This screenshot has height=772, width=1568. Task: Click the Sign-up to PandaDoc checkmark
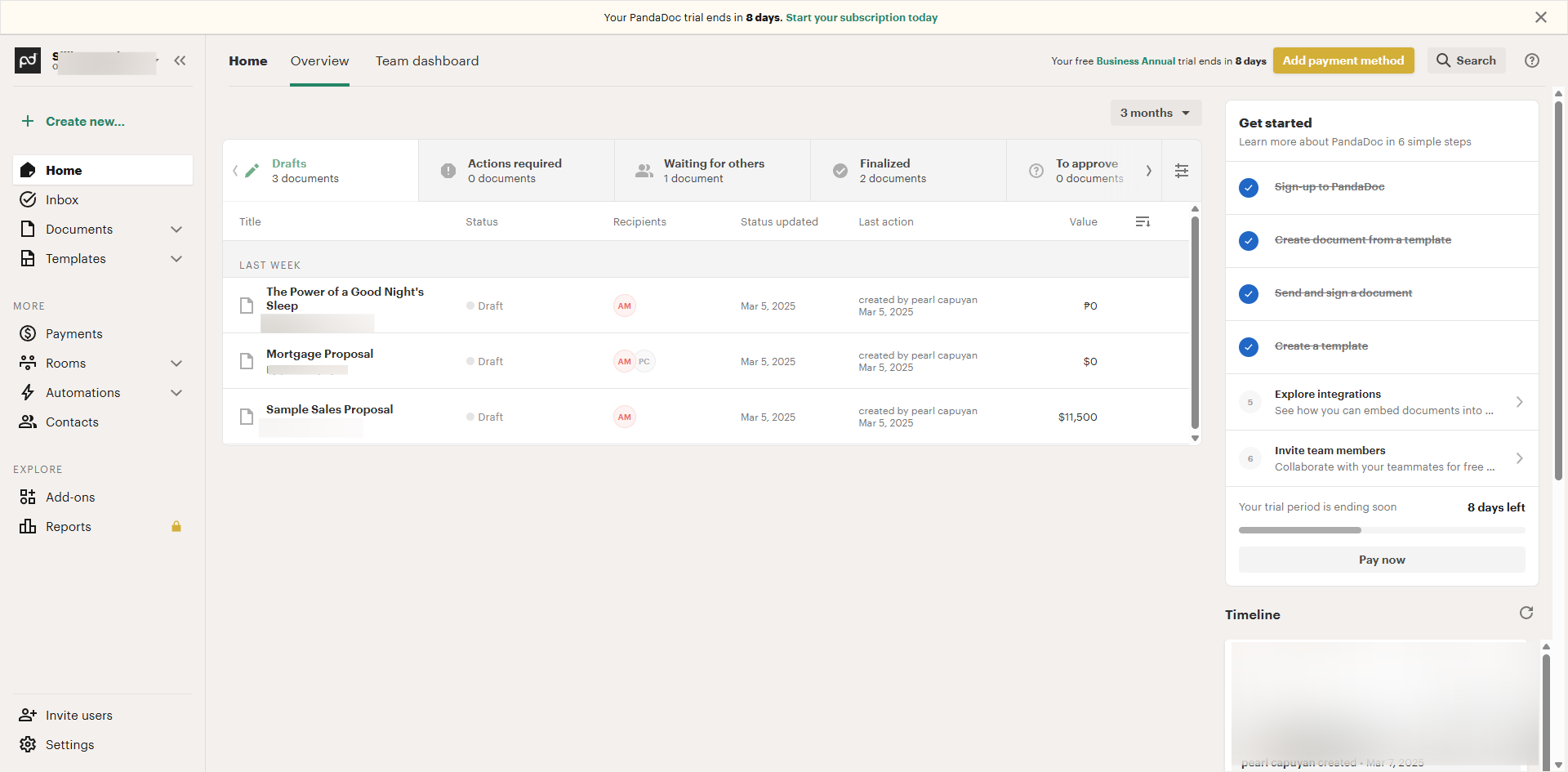pos(1249,188)
